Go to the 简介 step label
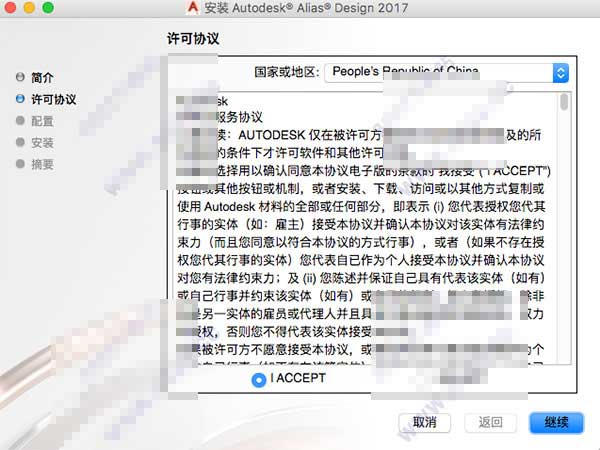 42,78
